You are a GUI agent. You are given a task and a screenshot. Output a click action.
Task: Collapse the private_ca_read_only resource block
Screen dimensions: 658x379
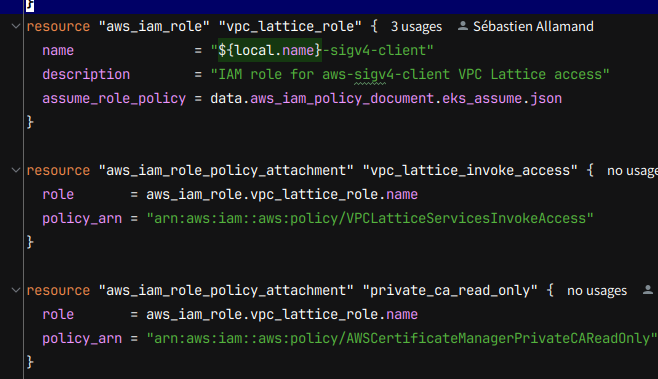tap(16, 290)
